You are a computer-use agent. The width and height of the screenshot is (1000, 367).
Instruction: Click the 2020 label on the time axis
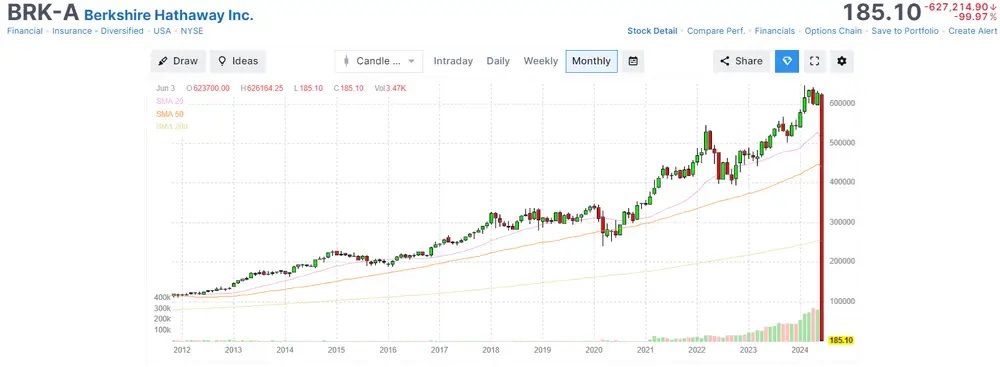click(594, 350)
